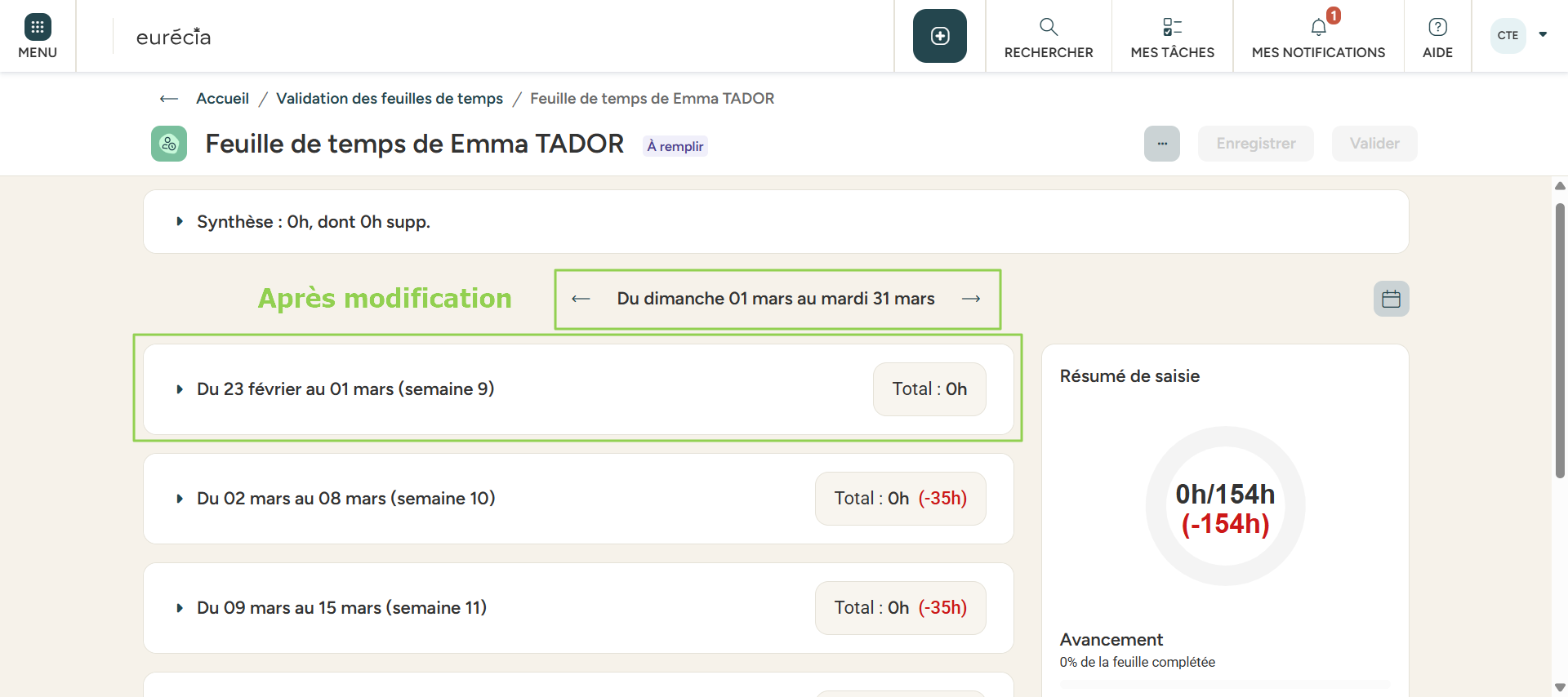1568x697 pixels.
Task: Expand week 11 (09 mars au 15 mars)
Action: (x=180, y=608)
